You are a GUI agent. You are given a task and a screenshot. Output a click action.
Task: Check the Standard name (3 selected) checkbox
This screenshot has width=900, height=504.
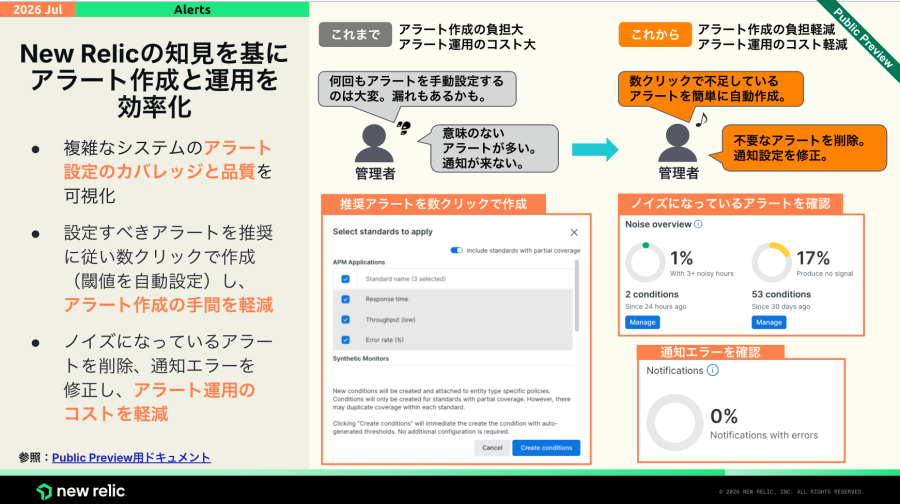pyautogui.click(x=346, y=279)
